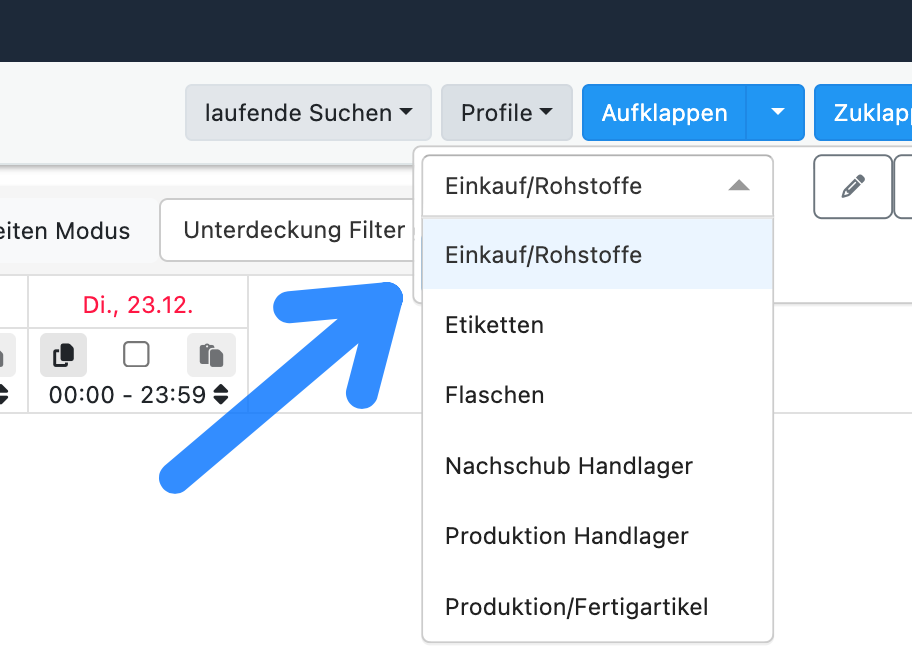
Task: Expand the caret next to Aufklappen
Action: coord(778,113)
